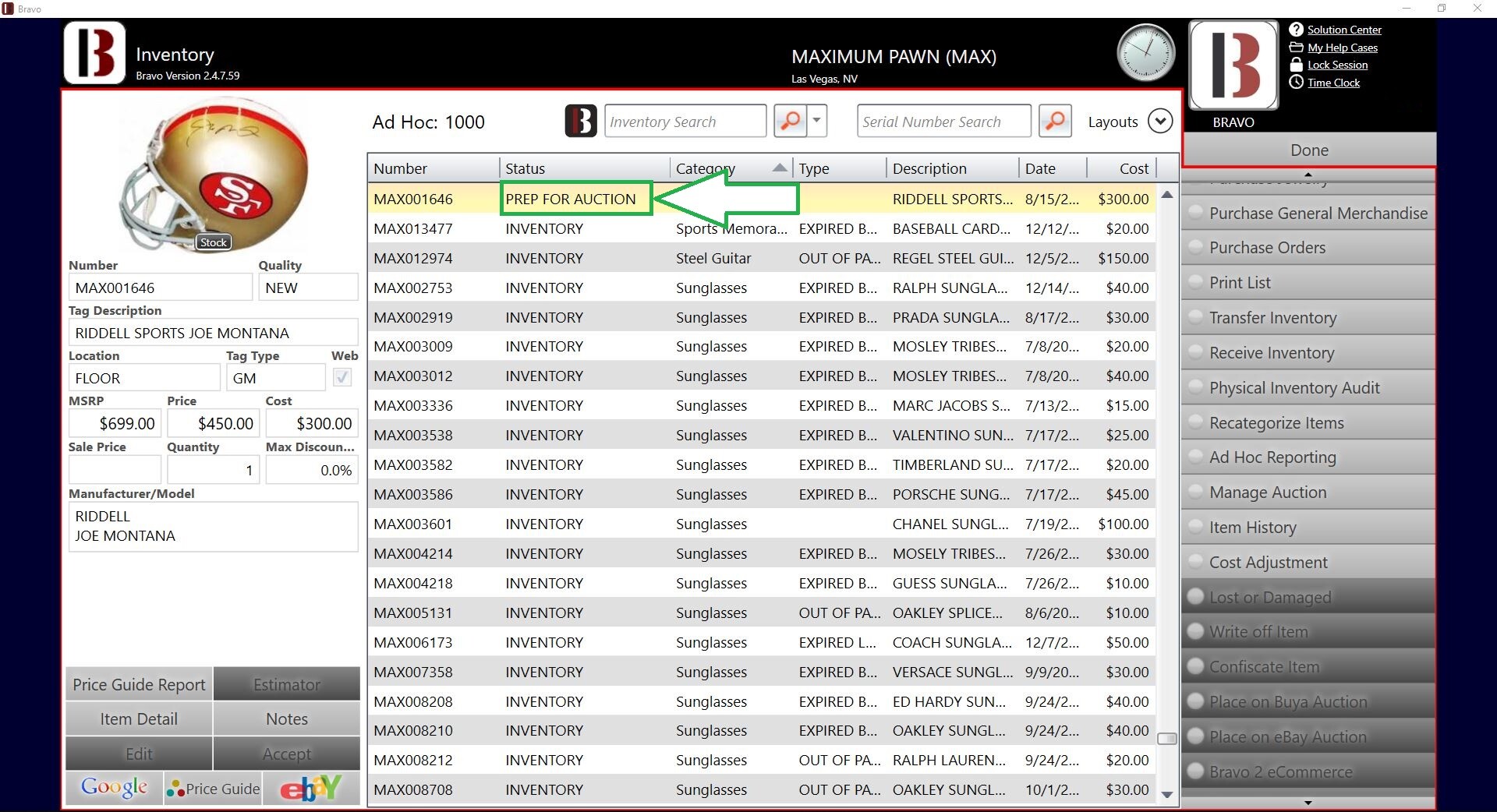Sort by Number column header

434,168
